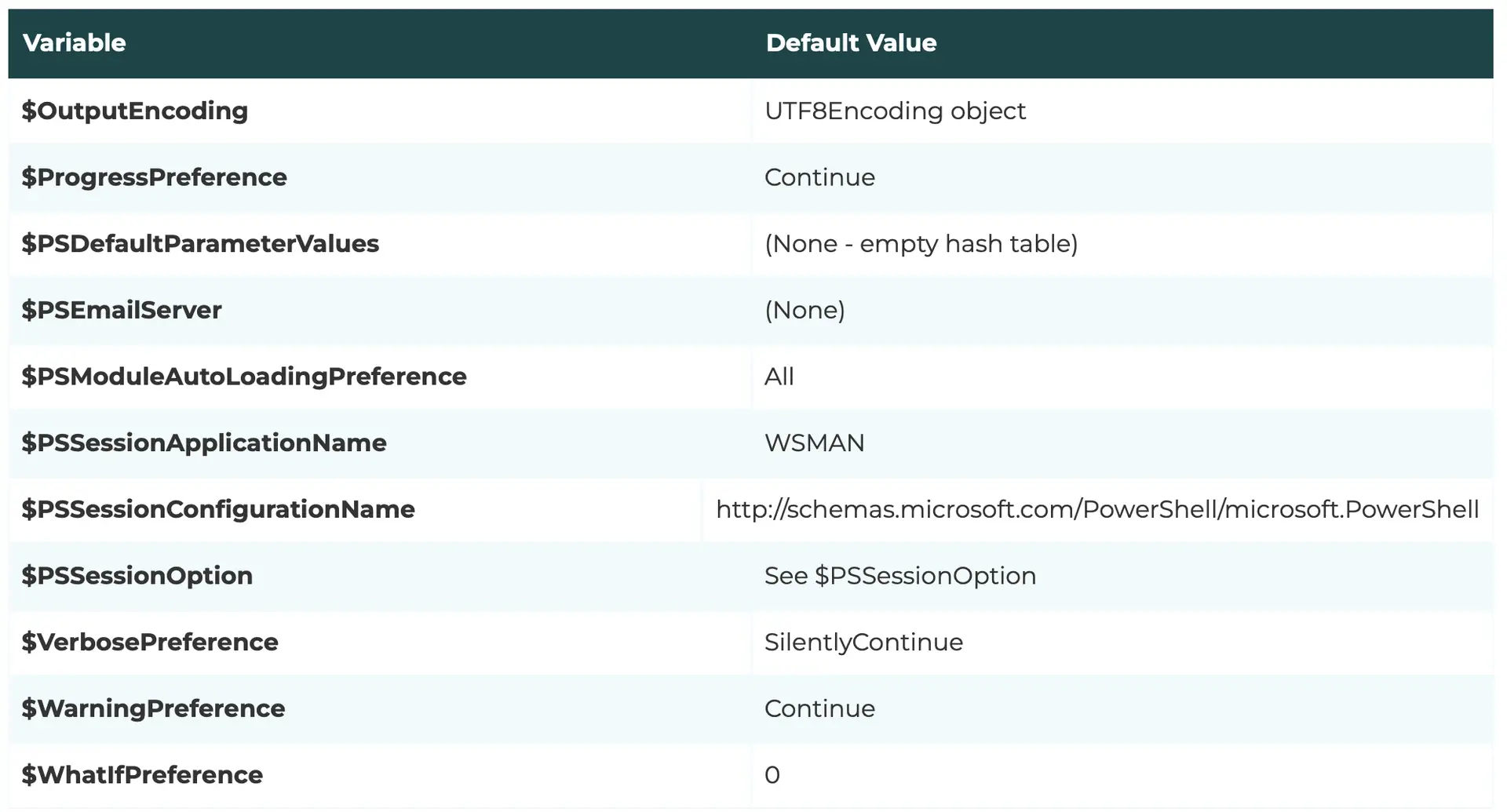Click Continue value in $ProgressPreference row
Screen dimensions: 1507x812
pyautogui.click(x=819, y=177)
